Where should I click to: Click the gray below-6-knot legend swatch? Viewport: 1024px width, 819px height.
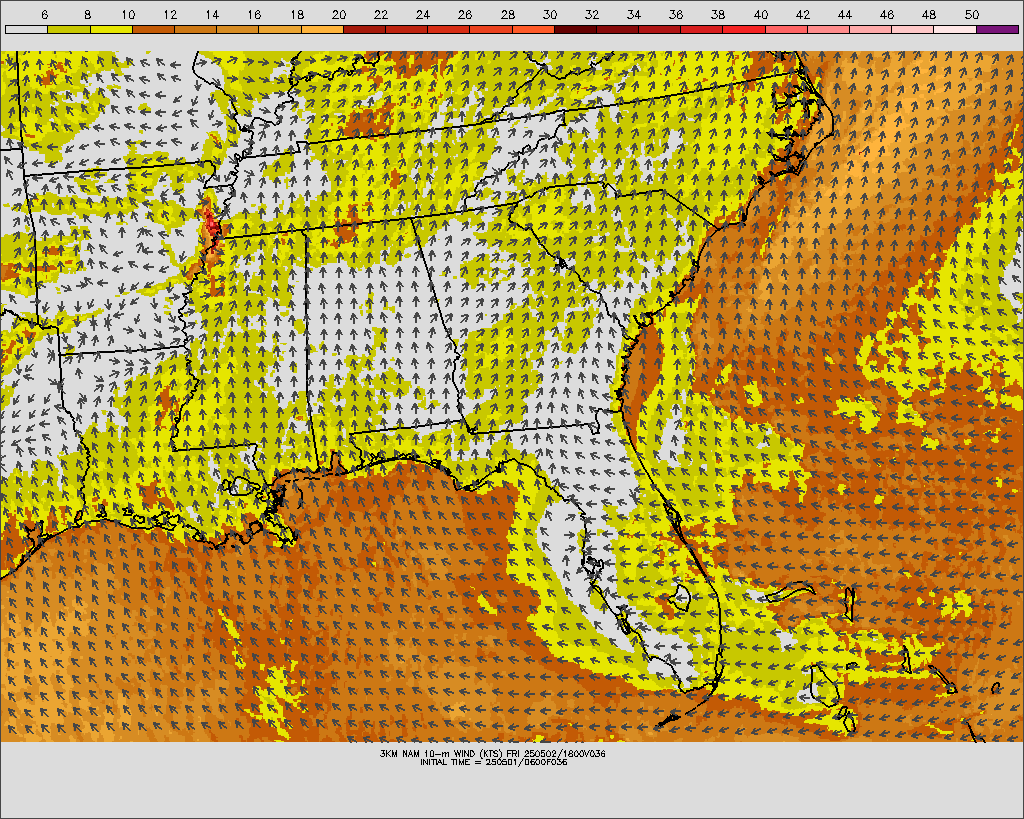click(26, 29)
